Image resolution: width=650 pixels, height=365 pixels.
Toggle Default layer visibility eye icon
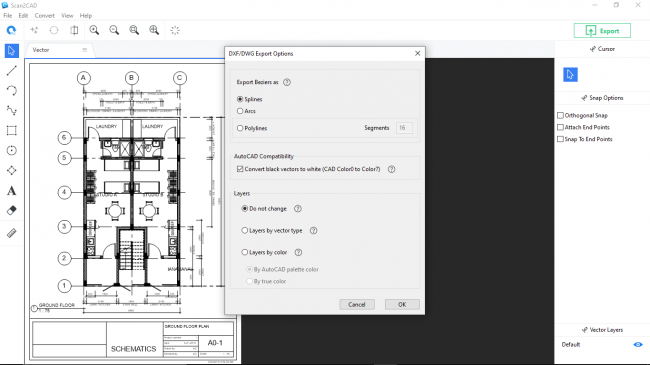point(638,344)
